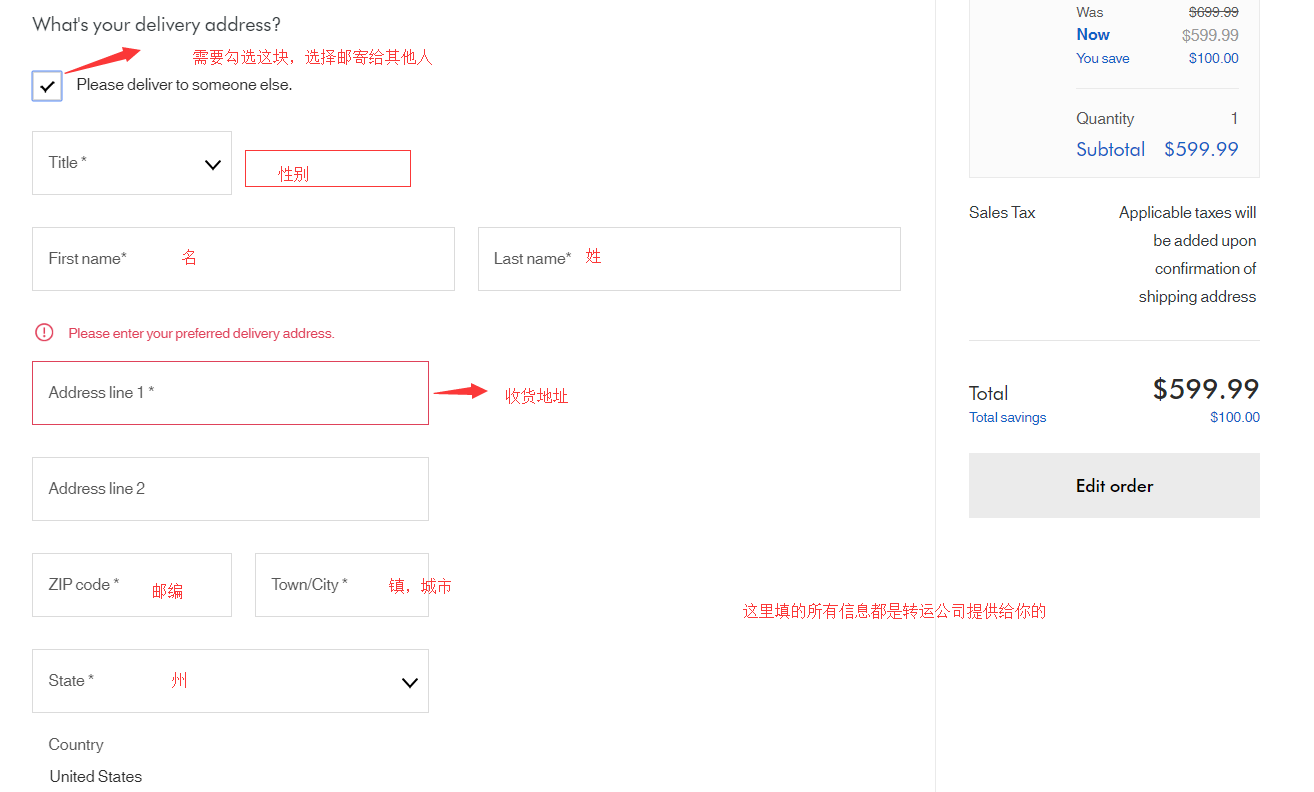Click the Total savings text
The height and width of the screenshot is (792, 1314).
[1007, 418]
